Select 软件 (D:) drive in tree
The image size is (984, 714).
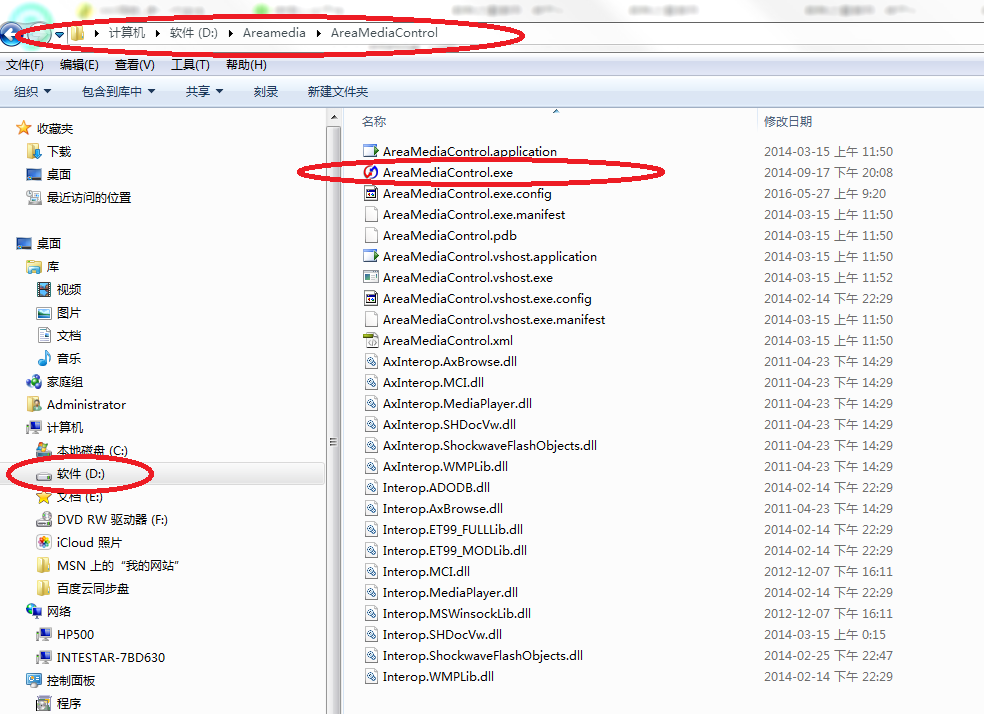point(80,473)
